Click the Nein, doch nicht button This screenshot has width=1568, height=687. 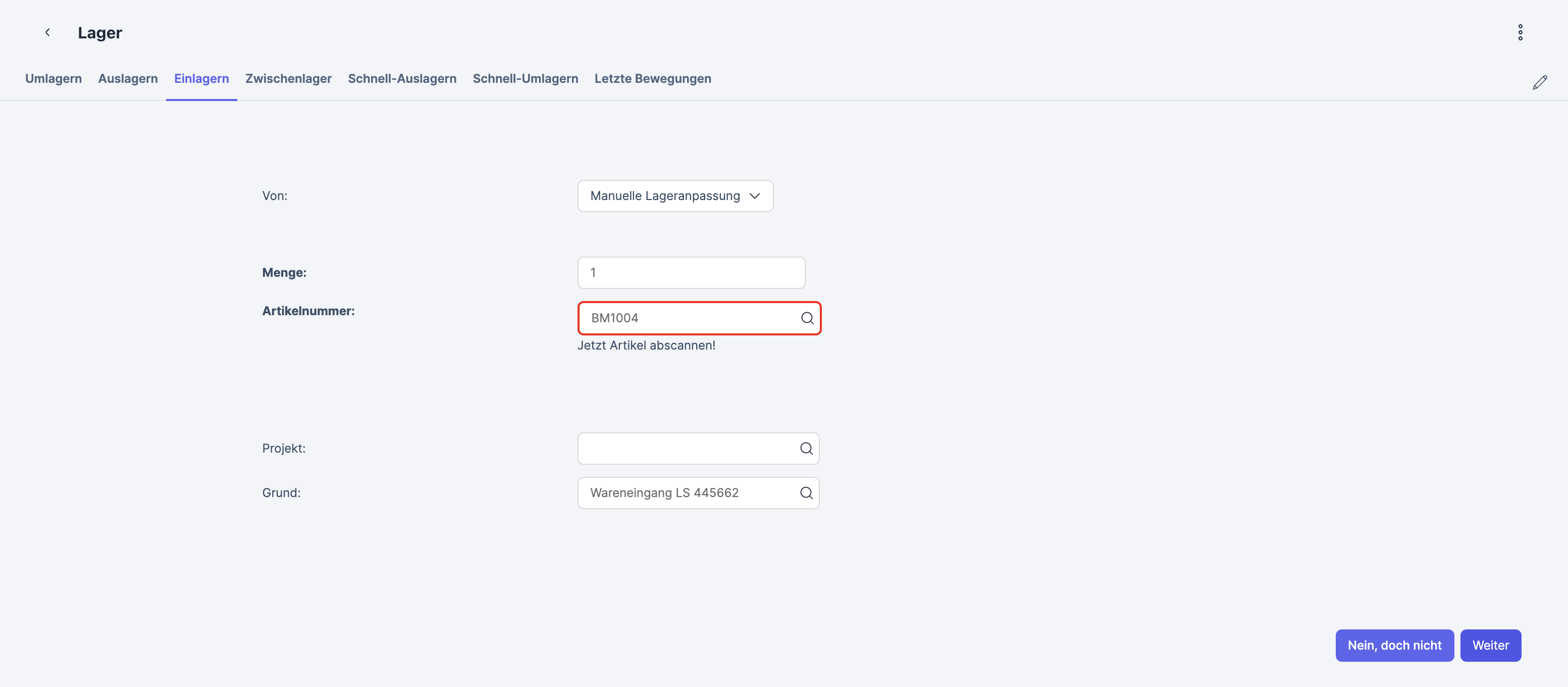[x=1394, y=645]
